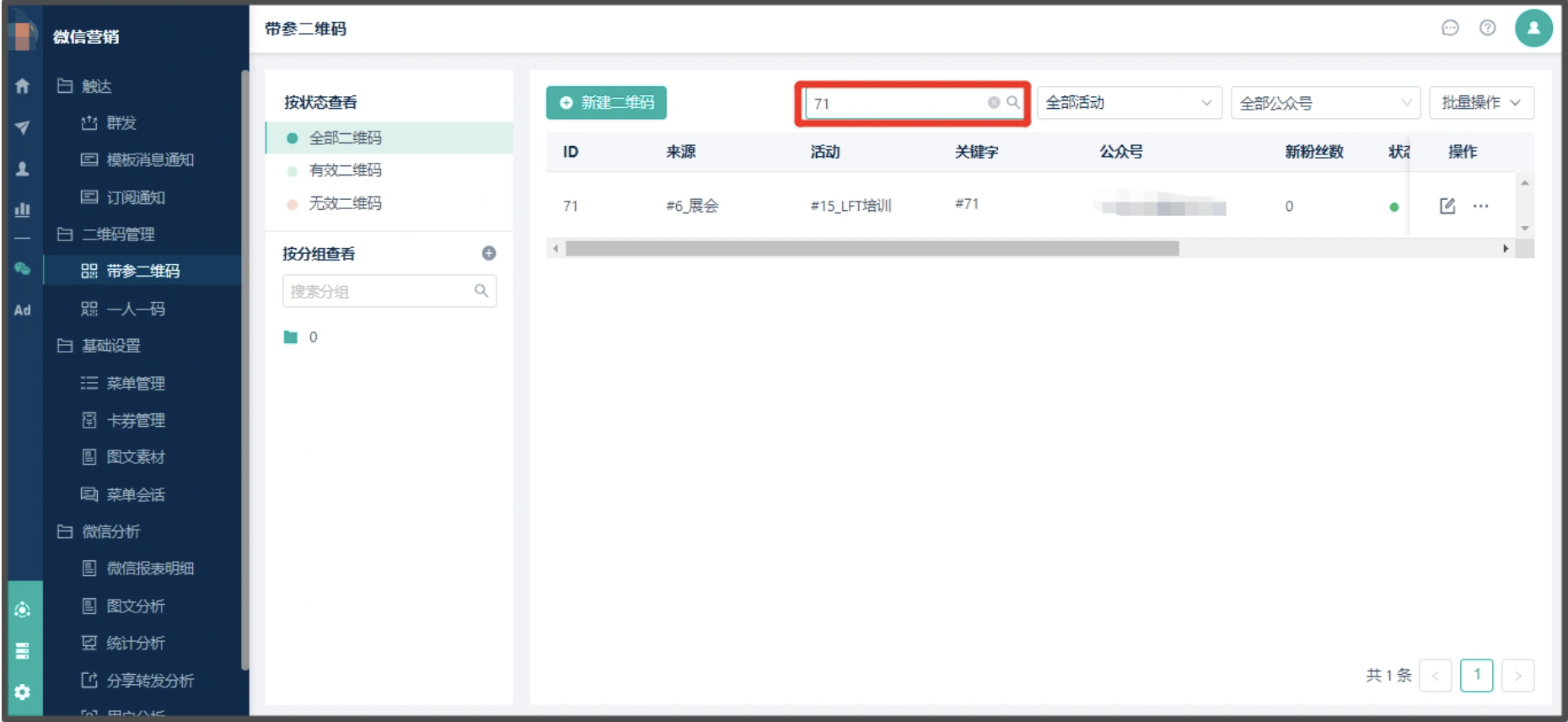Edit the QR code row 71
Screen dimensions: 1568x722
click(1447, 206)
